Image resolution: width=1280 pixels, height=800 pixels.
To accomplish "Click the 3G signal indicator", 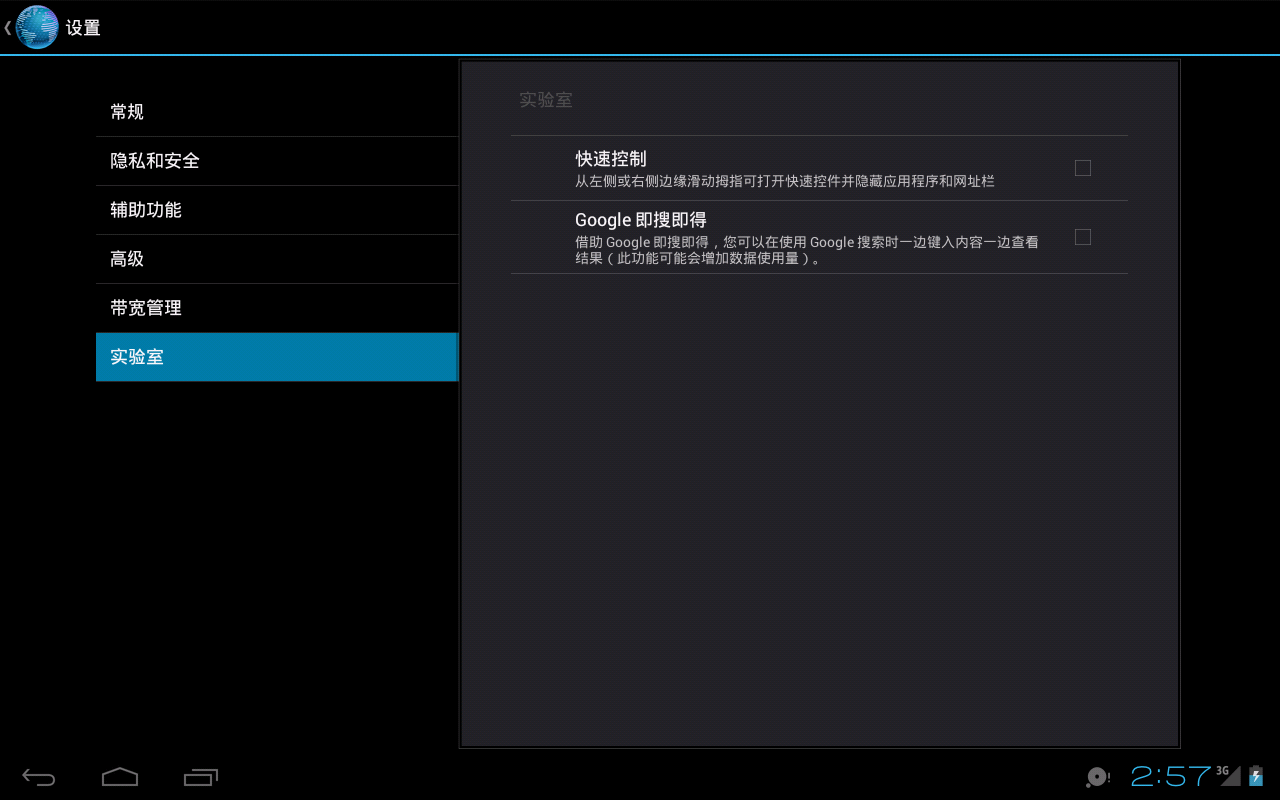I will 1228,775.
